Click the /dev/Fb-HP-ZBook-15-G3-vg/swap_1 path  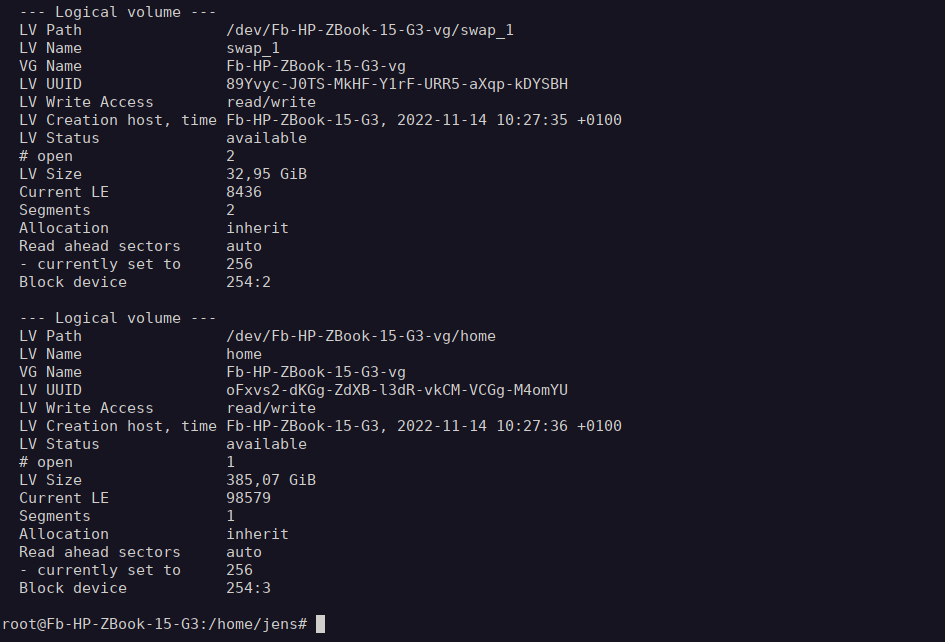pos(370,30)
